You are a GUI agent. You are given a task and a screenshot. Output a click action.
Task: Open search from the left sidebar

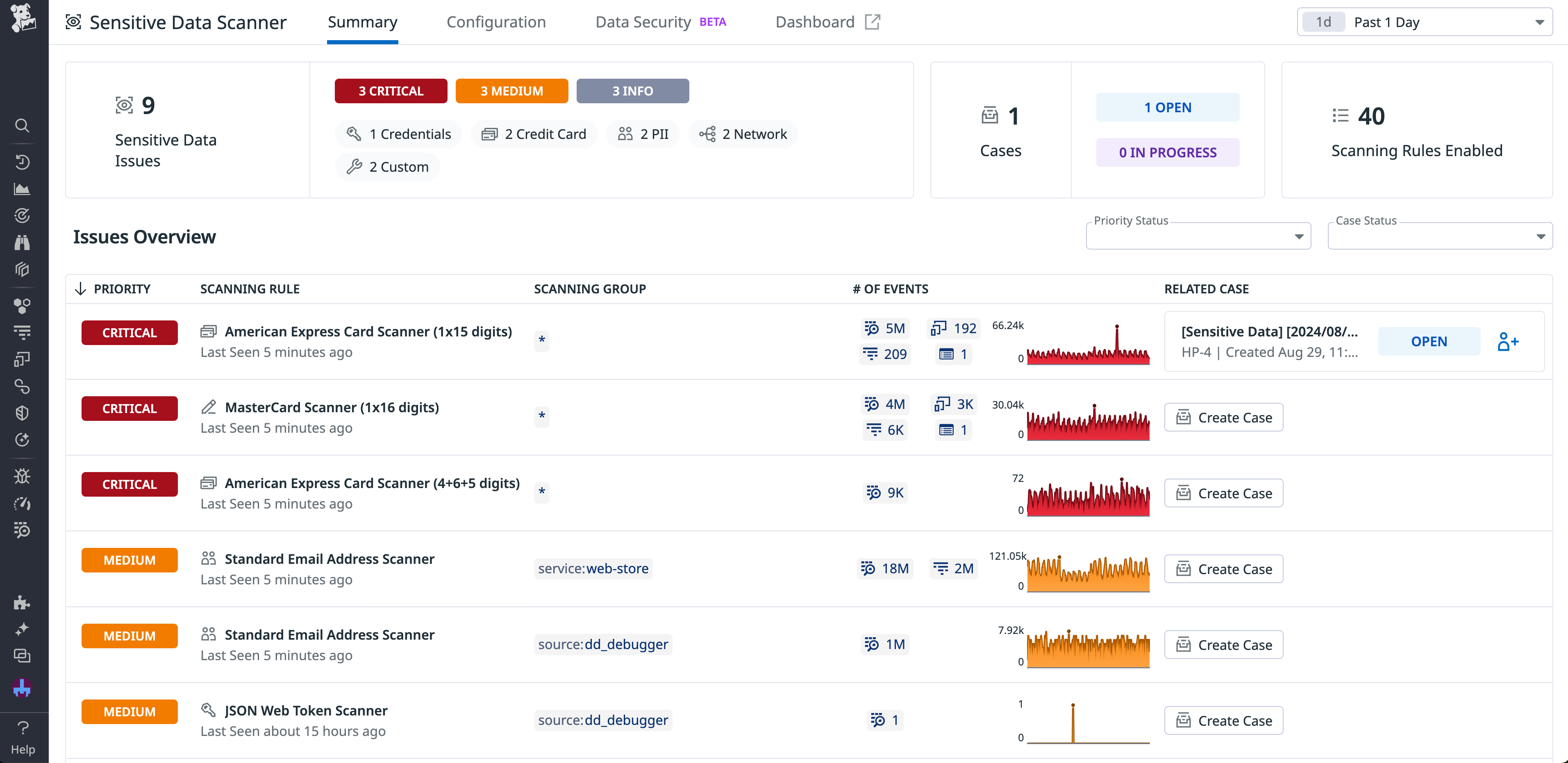(23, 125)
